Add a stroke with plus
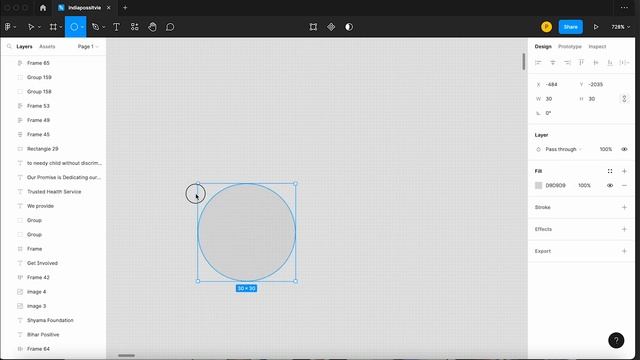The image size is (640, 360). point(624,207)
